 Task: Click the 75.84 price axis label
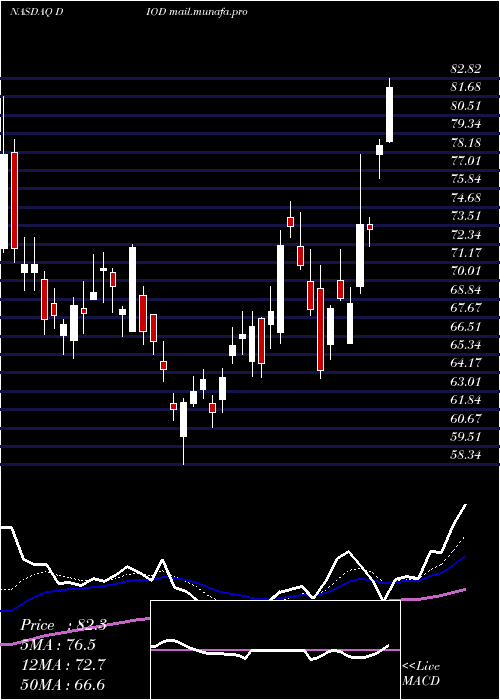(x=466, y=179)
